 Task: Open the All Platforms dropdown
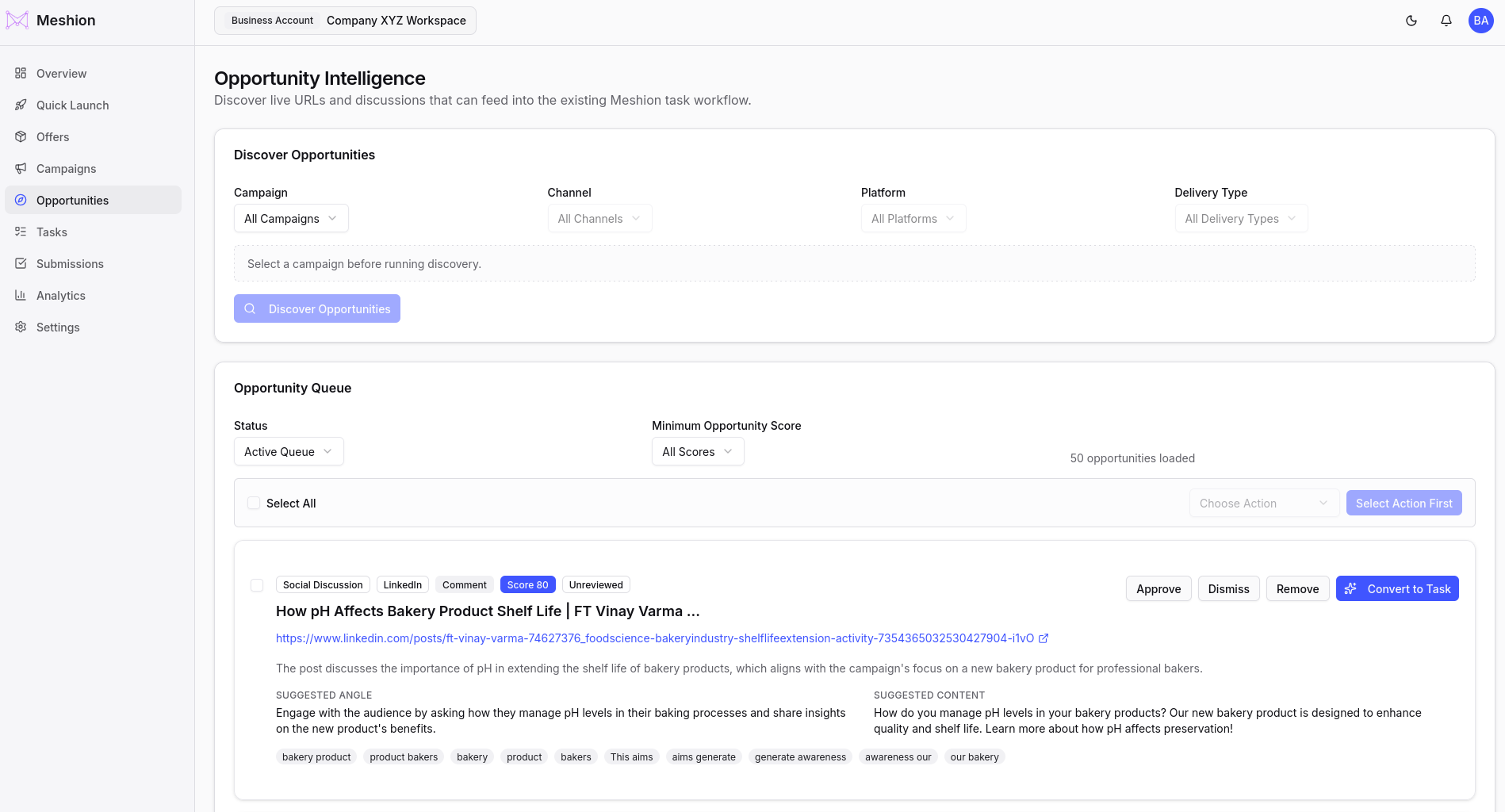click(913, 218)
